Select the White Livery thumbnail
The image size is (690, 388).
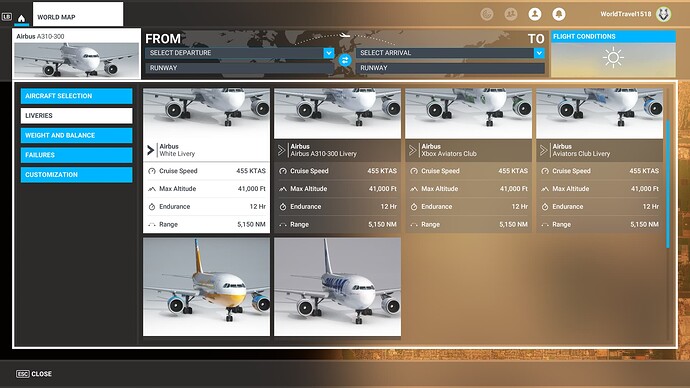206,113
